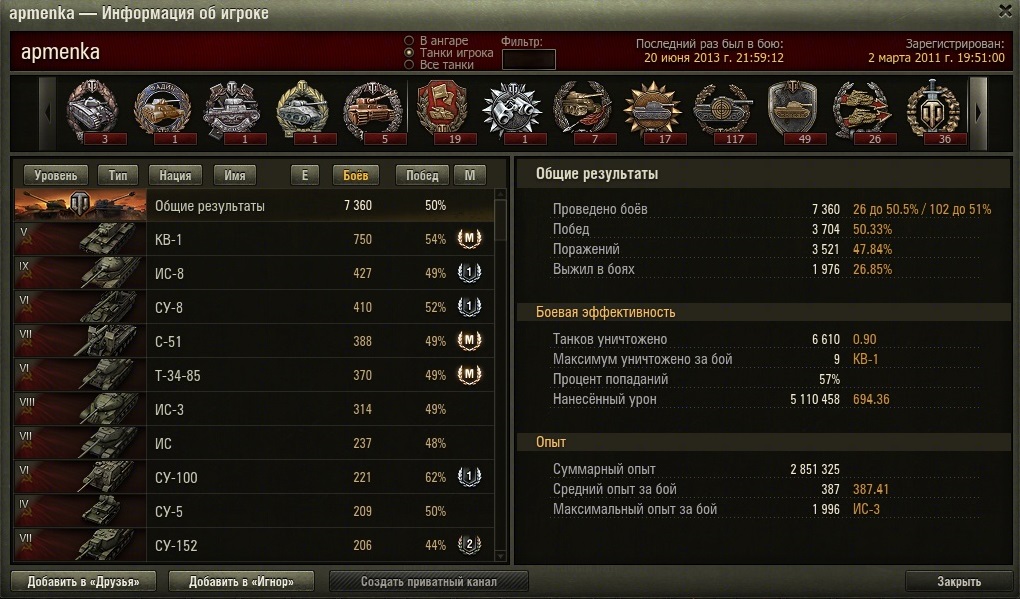Click the mastery M badge on КВ-1

[x=469, y=239]
